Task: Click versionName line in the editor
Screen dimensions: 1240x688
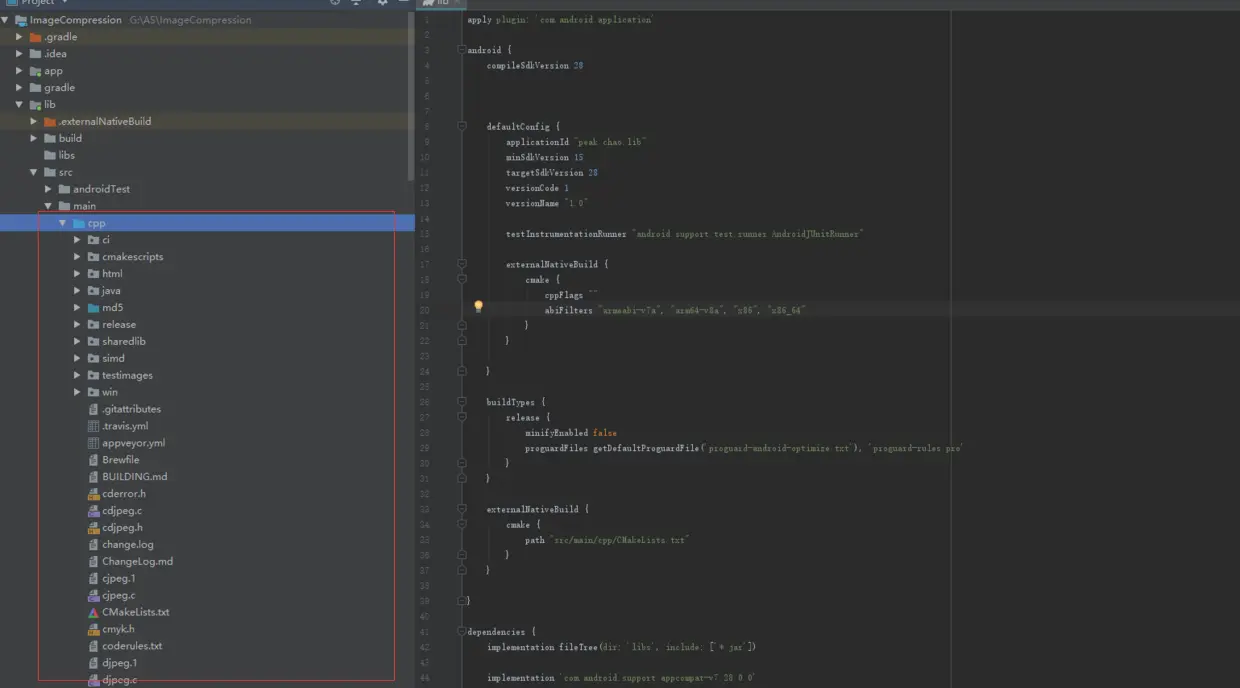Action: (x=546, y=203)
